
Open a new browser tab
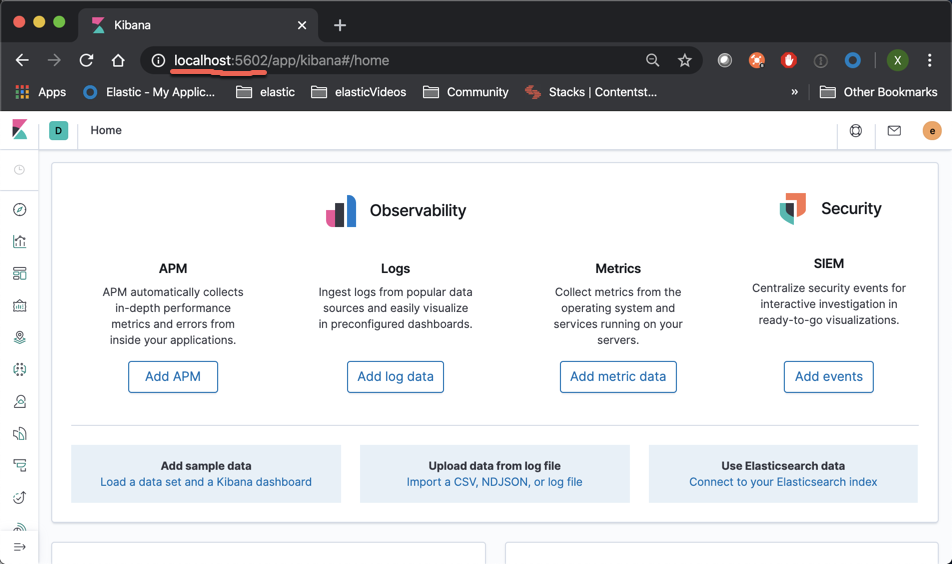pyautogui.click(x=340, y=25)
